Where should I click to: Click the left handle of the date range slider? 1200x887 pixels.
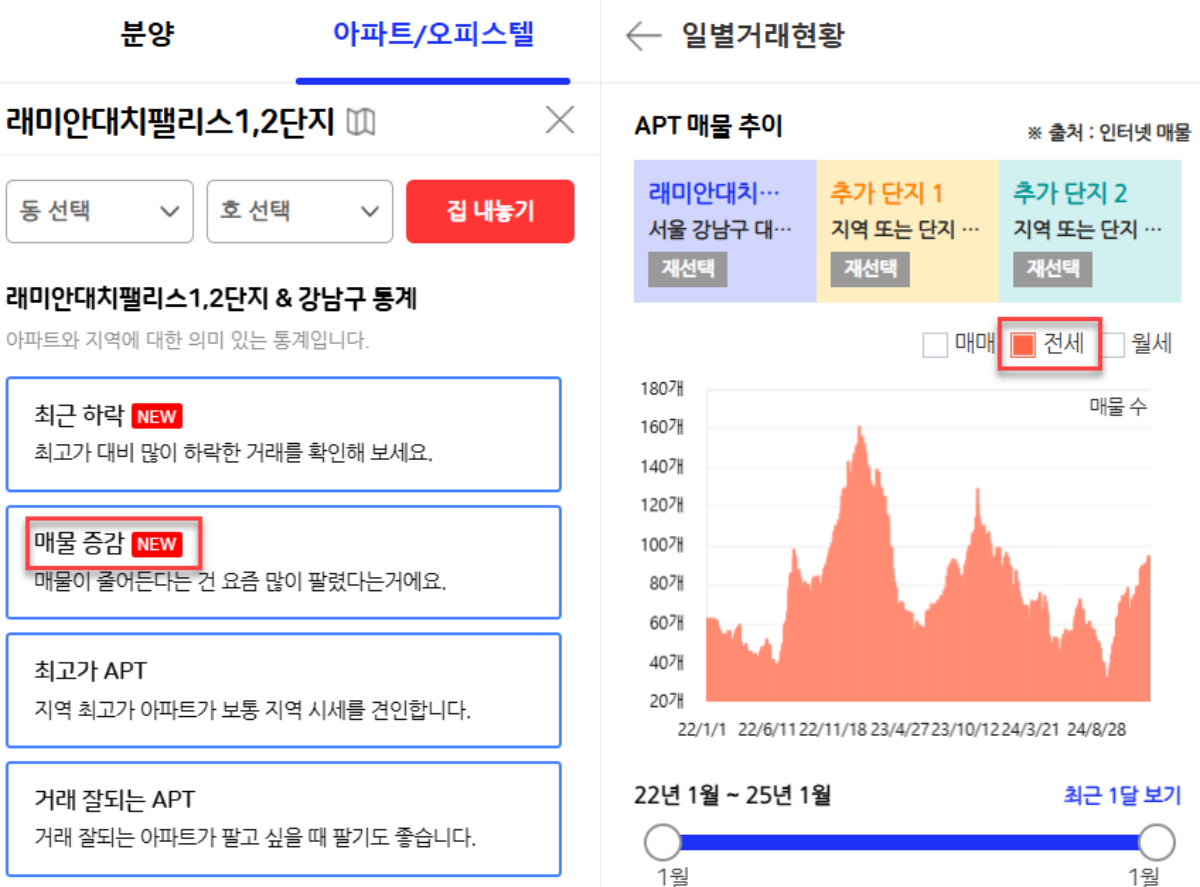pyautogui.click(x=664, y=843)
